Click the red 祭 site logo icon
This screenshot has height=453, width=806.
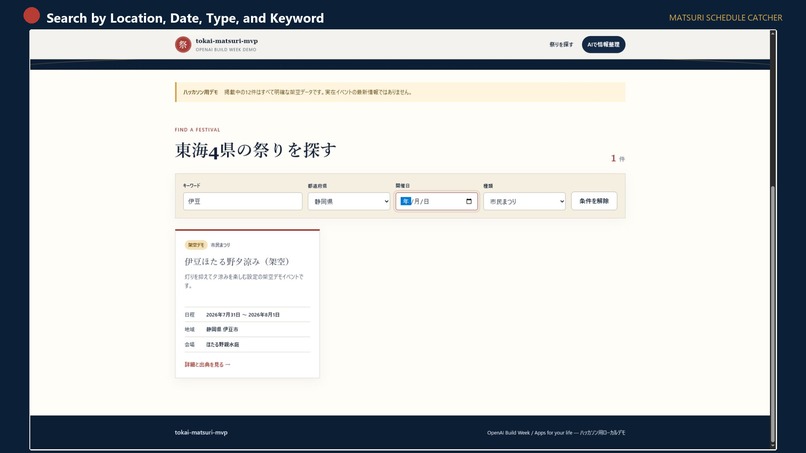click(x=182, y=45)
